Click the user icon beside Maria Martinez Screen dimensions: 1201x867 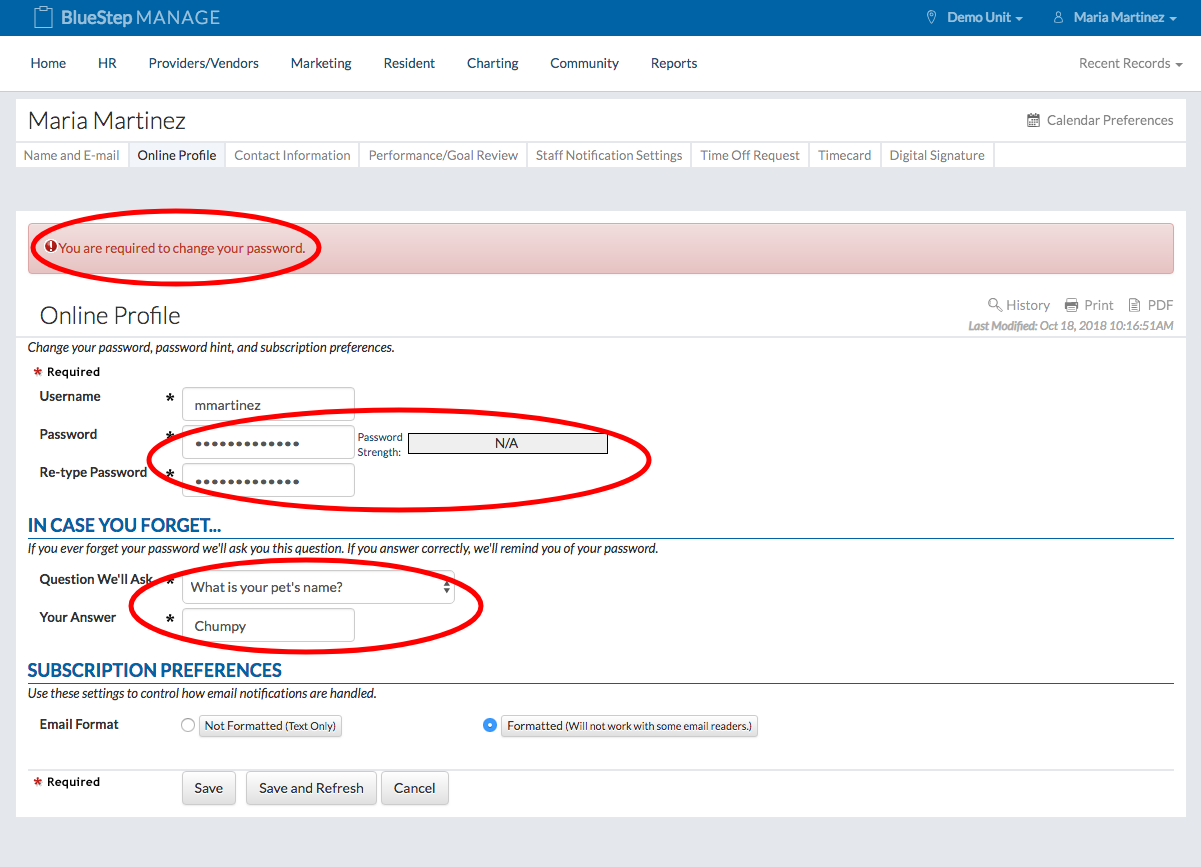coord(1057,18)
